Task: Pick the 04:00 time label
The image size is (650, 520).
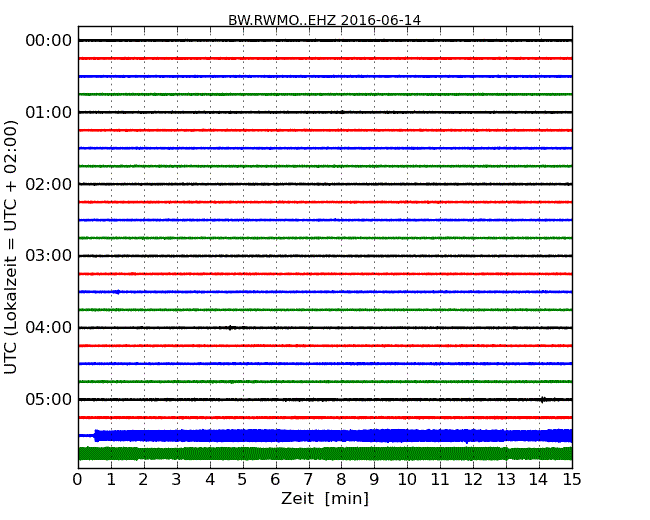Action: click(49, 328)
